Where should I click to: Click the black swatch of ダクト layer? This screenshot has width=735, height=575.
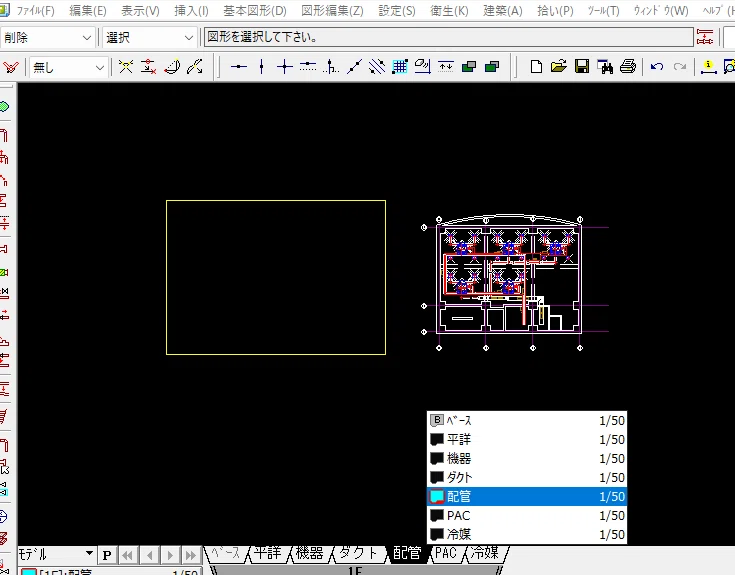tap(437, 478)
